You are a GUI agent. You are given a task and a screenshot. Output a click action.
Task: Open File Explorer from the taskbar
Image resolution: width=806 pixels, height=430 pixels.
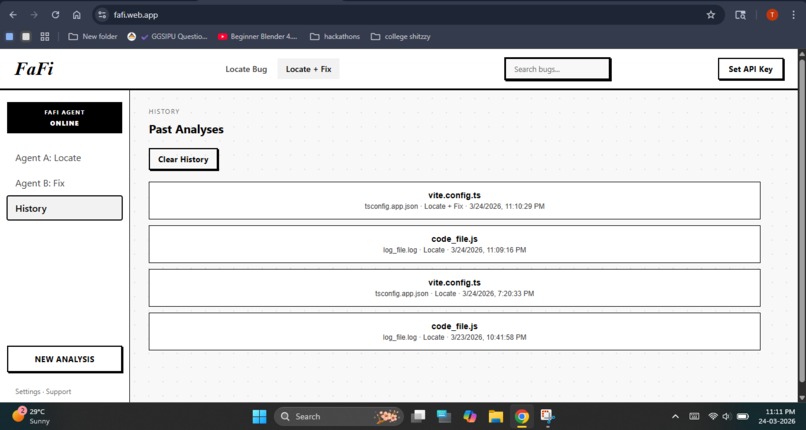tap(496, 416)
